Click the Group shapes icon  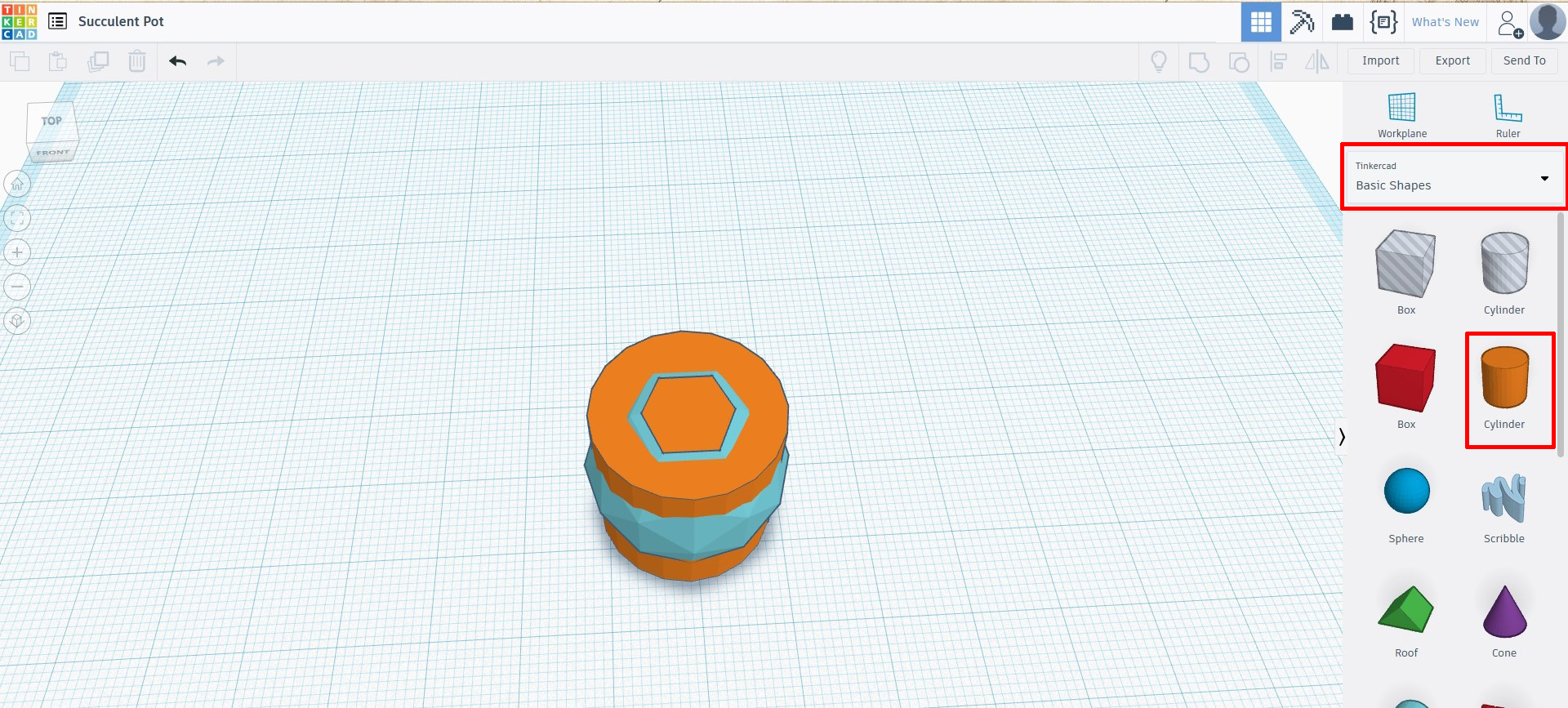click(1199, 61)
